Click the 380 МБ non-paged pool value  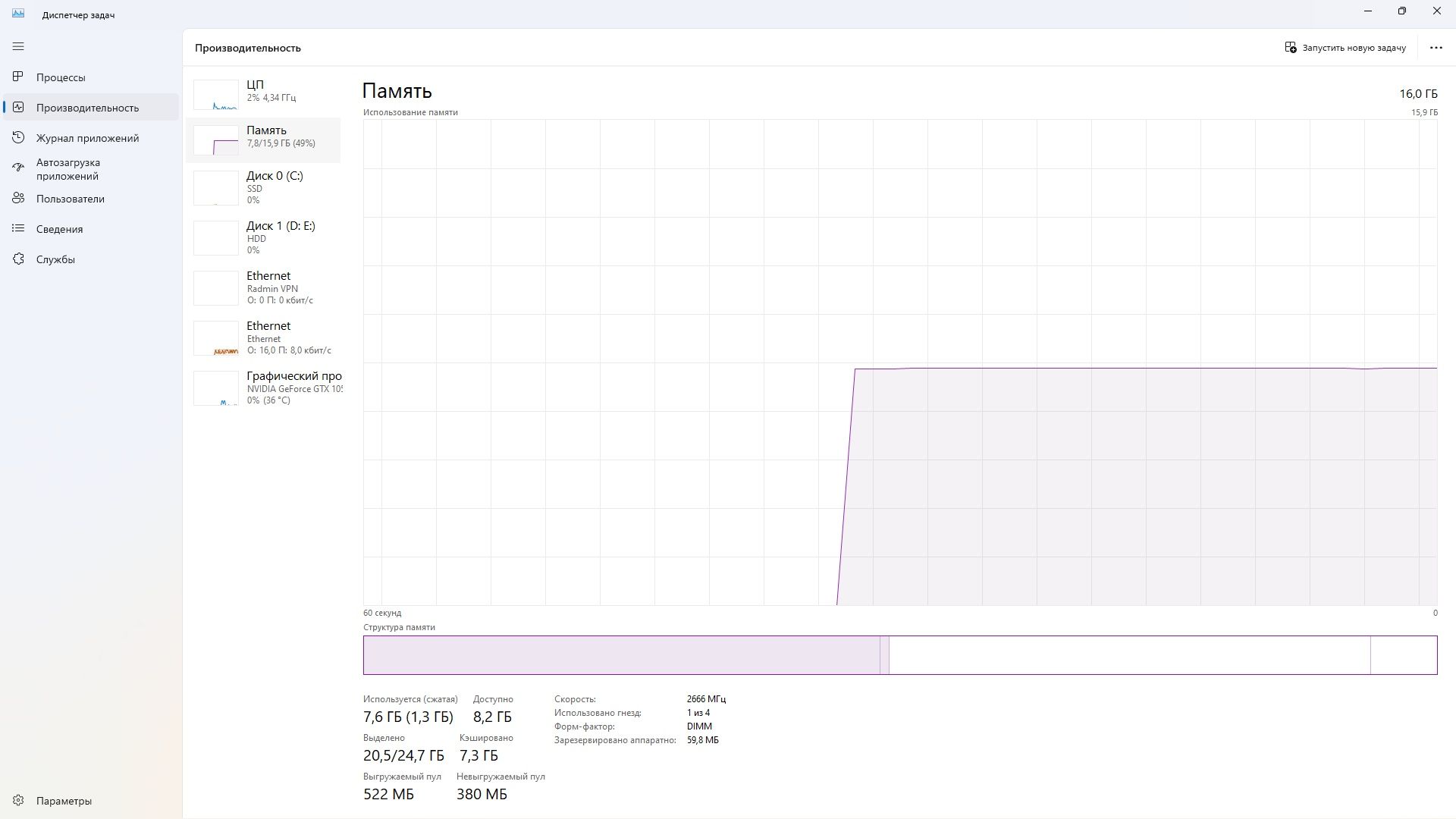pos(482,794)
